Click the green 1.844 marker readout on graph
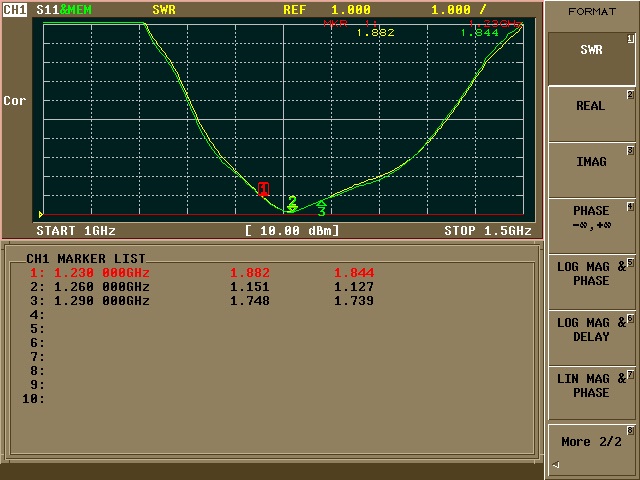640x480 pixels. pyautogui.click(x=480, y=32)
